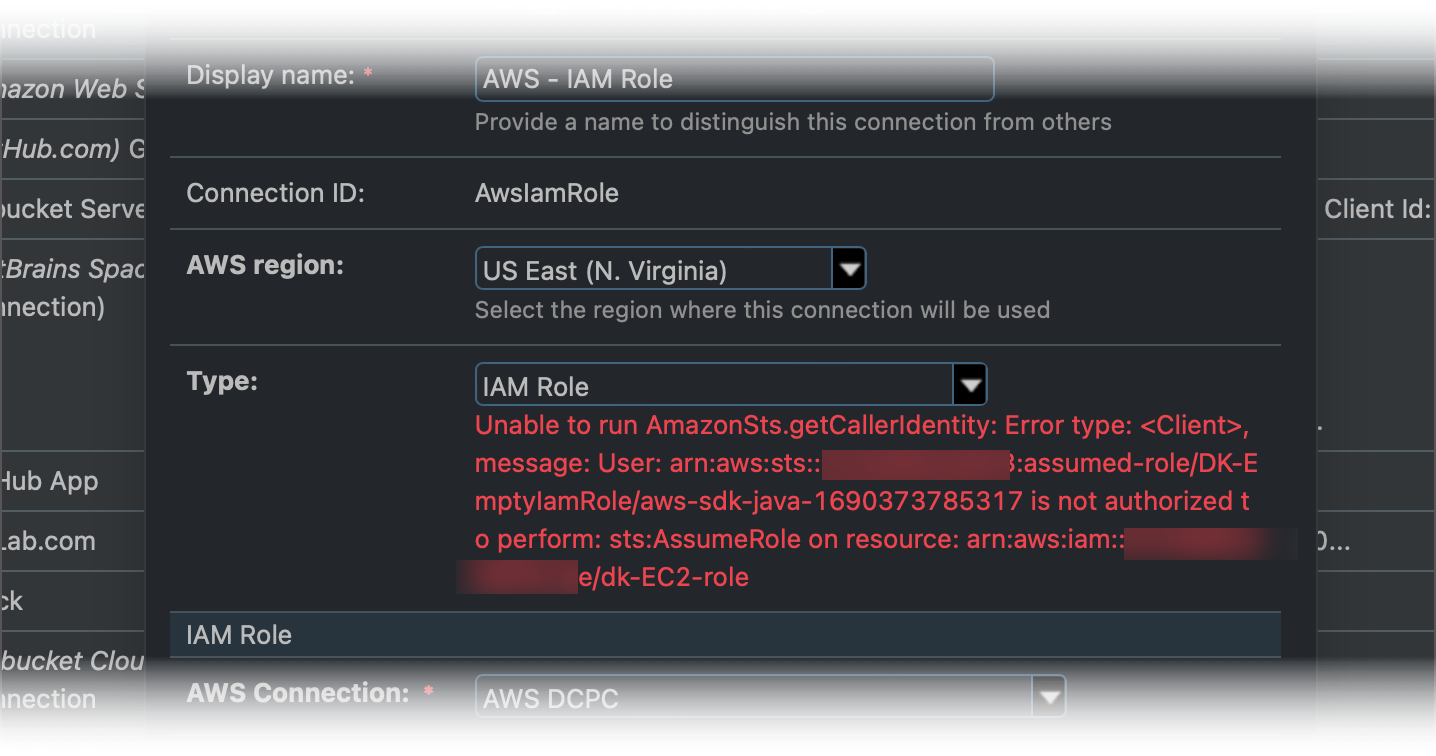The width and height of the screenshot is (1436, 756).
Task: Click the AWS Connection dropdown arrow icon
Action: (x=1048, y=696)
